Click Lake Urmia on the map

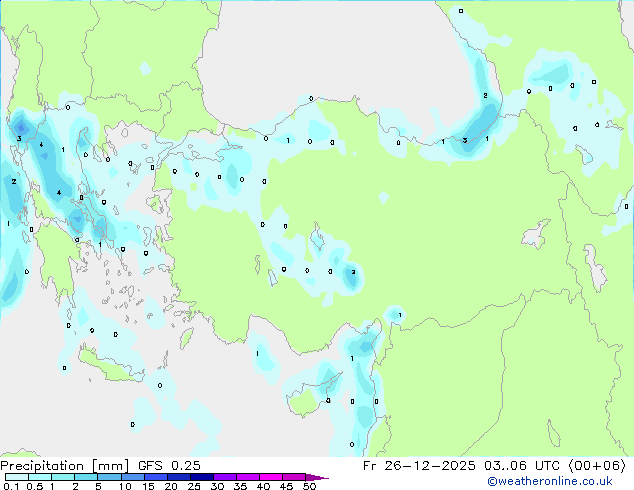pyautogui.click(x=594, y=267)
